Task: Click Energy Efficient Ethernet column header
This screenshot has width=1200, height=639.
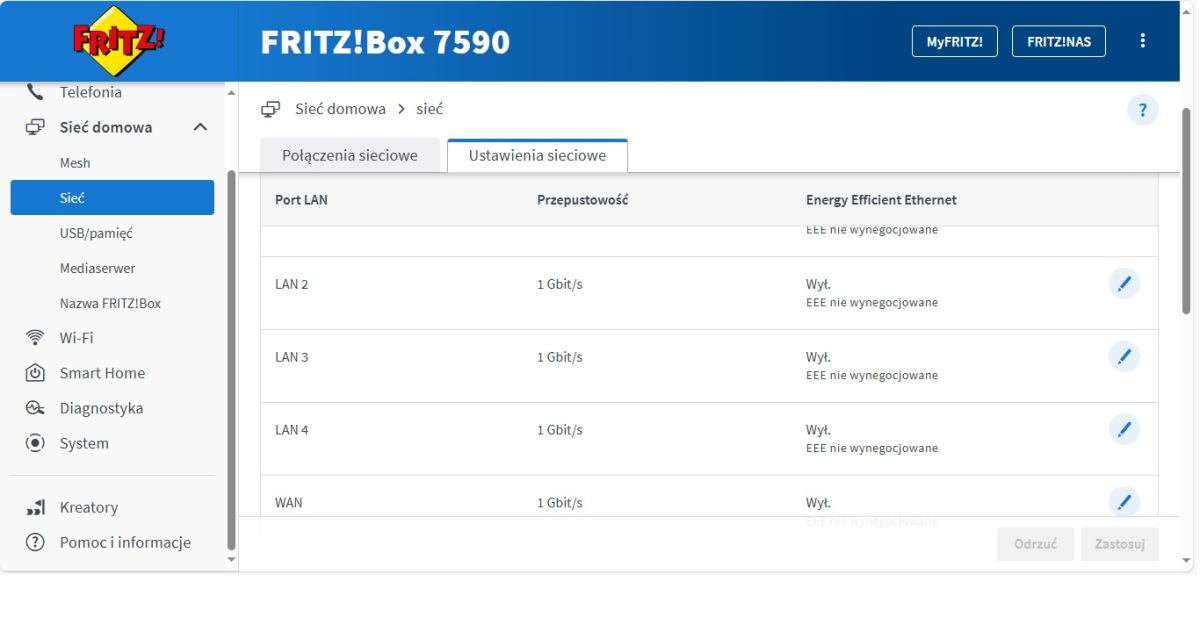Action: point(881,200)
